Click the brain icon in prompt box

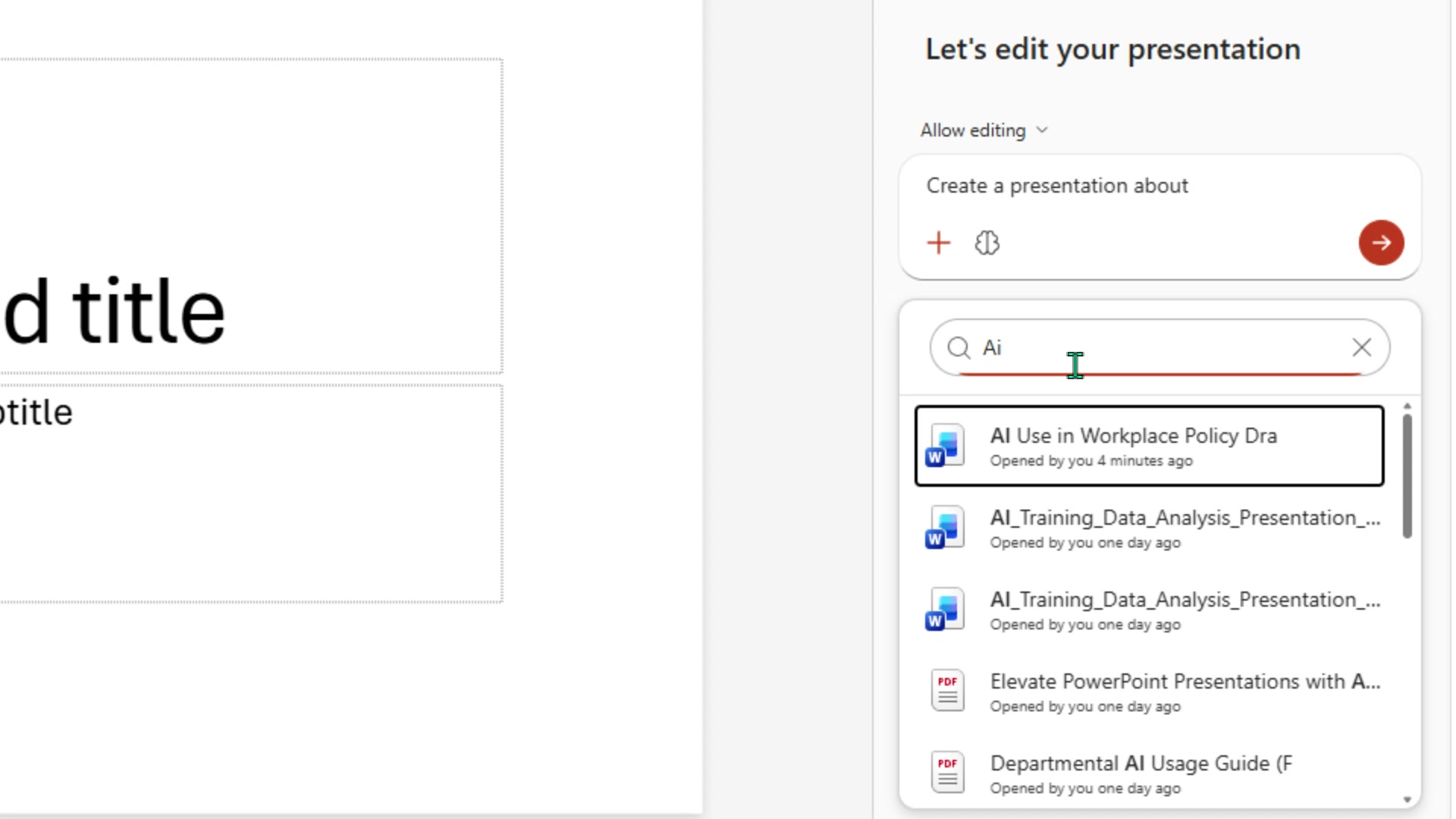click(x=987, y=243)
